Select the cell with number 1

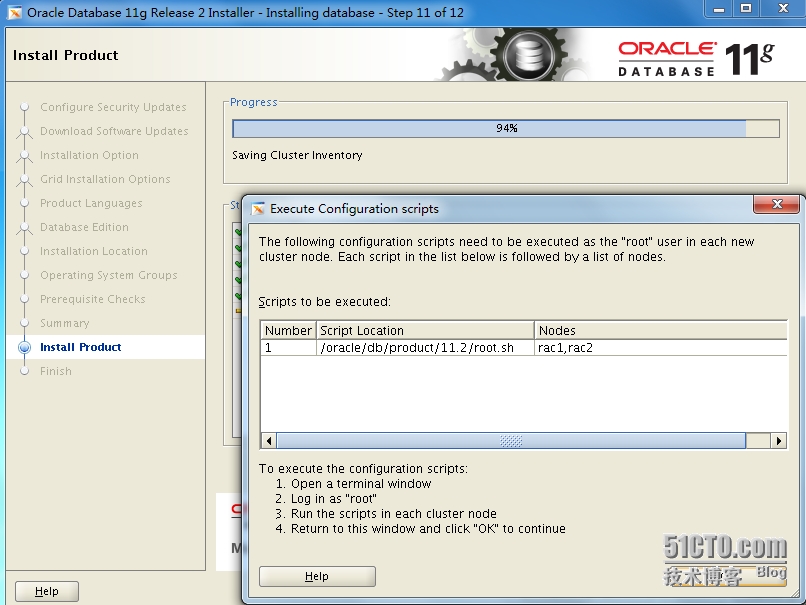[x=288, y=348]
